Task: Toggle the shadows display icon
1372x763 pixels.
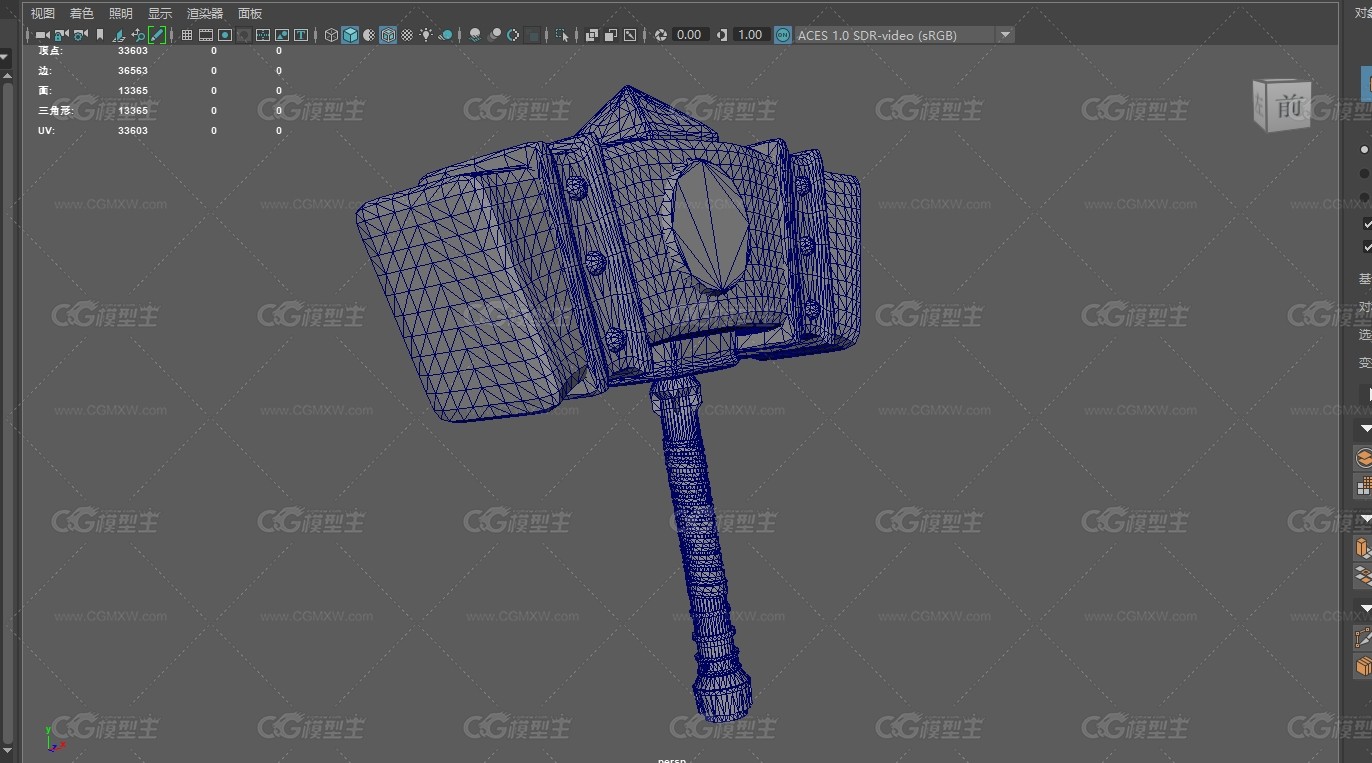Action: click(x=445, y=35)
